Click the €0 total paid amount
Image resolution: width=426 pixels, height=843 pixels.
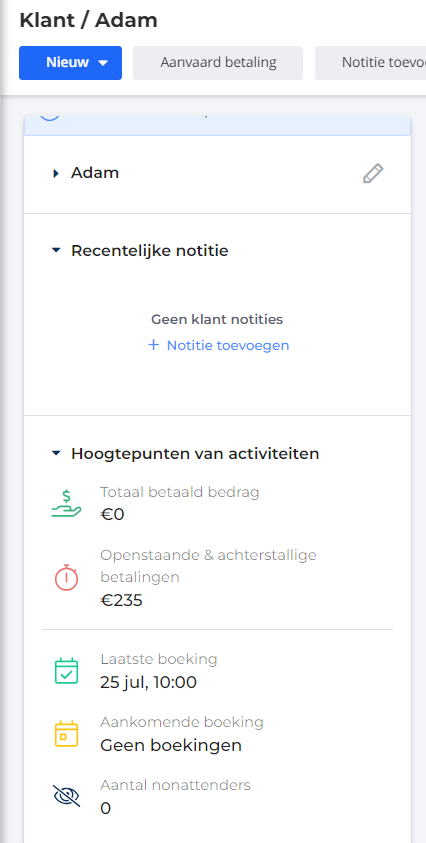pos(112,515)
